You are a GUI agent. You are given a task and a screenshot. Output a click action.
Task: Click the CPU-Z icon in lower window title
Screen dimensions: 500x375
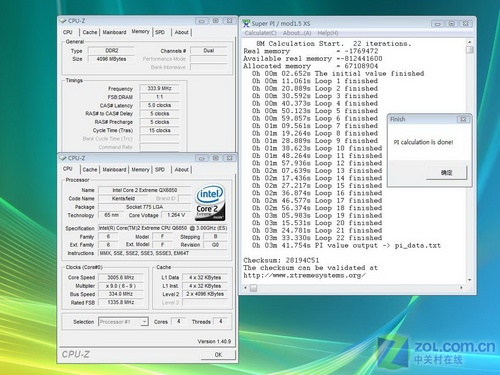63,158
